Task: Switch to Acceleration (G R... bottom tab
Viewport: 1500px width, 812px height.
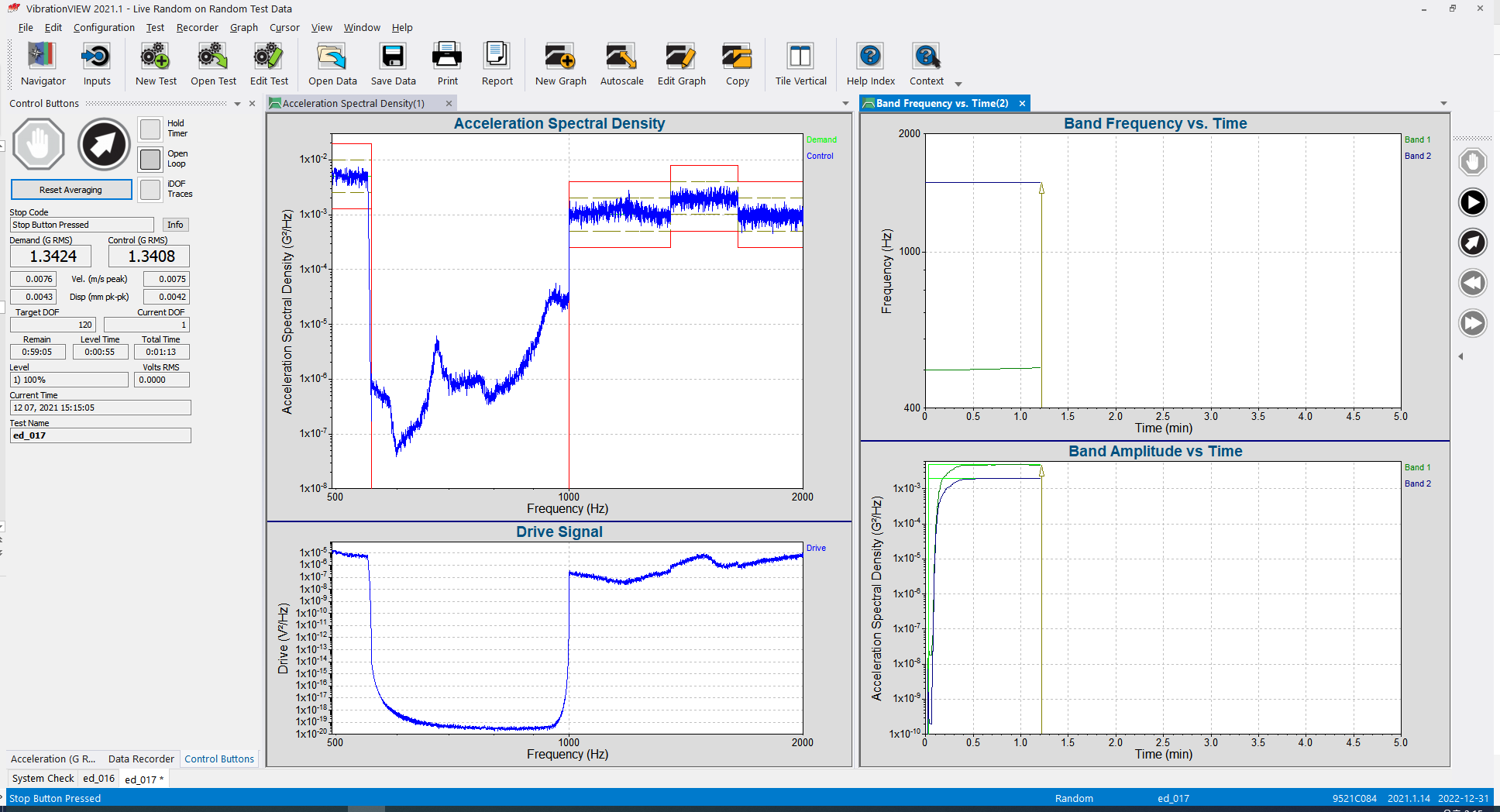Action: pos(53,759)
